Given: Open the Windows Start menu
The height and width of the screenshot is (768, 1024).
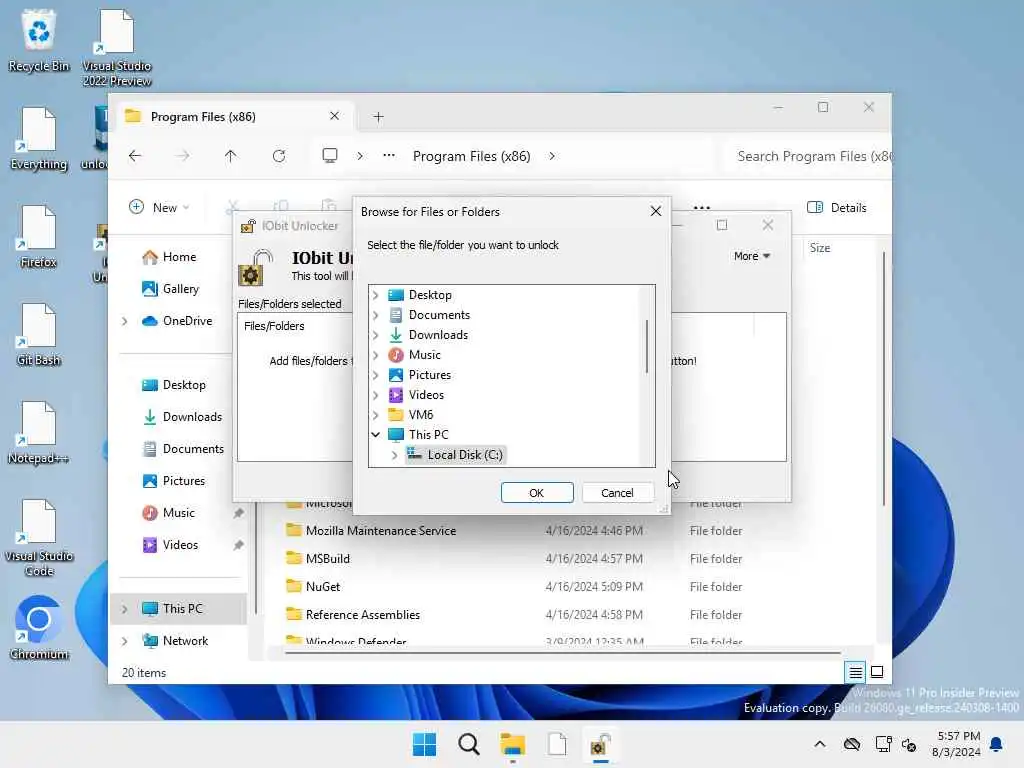Looking at the screenshot, I should pyautogui.click(x=424, y=744).
